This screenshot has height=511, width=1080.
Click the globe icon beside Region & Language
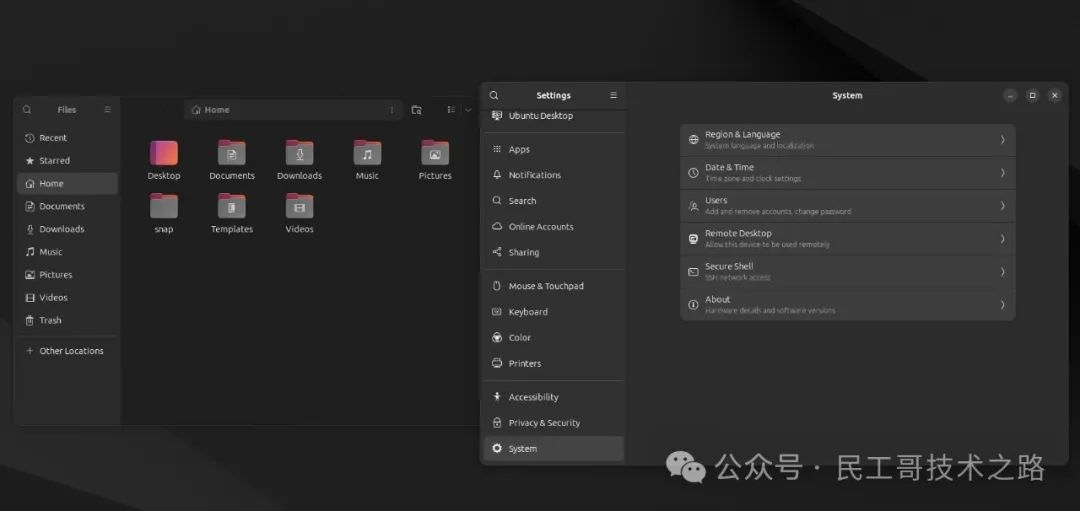693,140
